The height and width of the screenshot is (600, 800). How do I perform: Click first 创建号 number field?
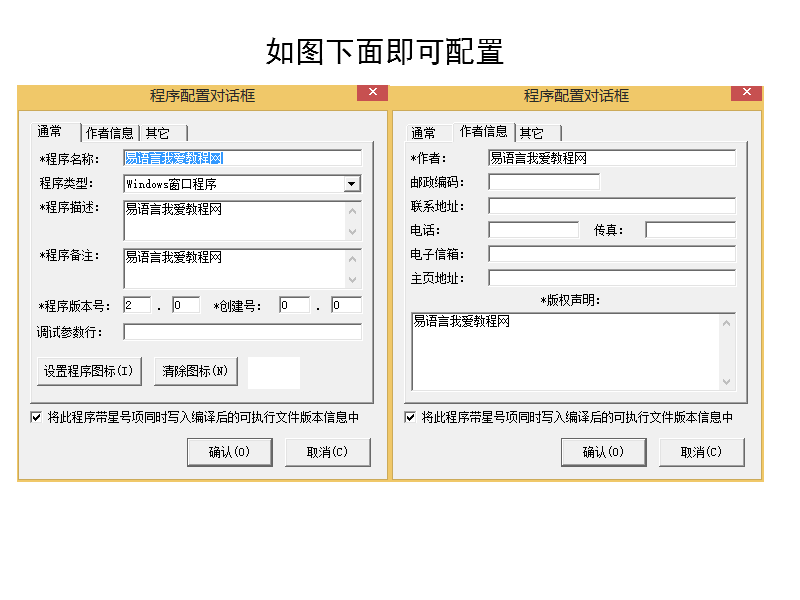[x=294, y=305]
